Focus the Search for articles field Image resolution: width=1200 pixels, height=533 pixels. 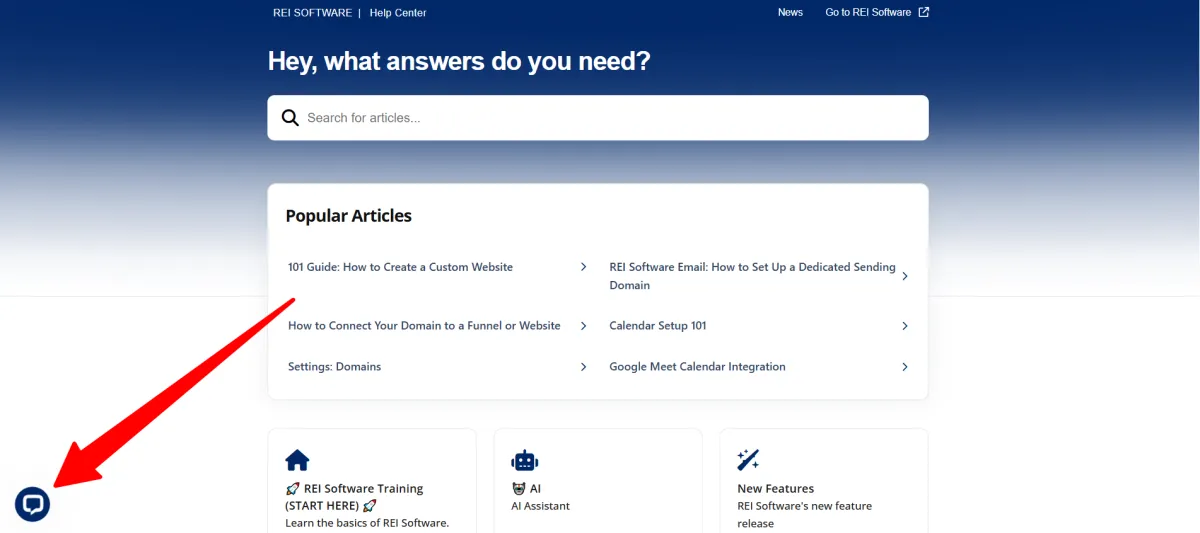pos(598,118)
